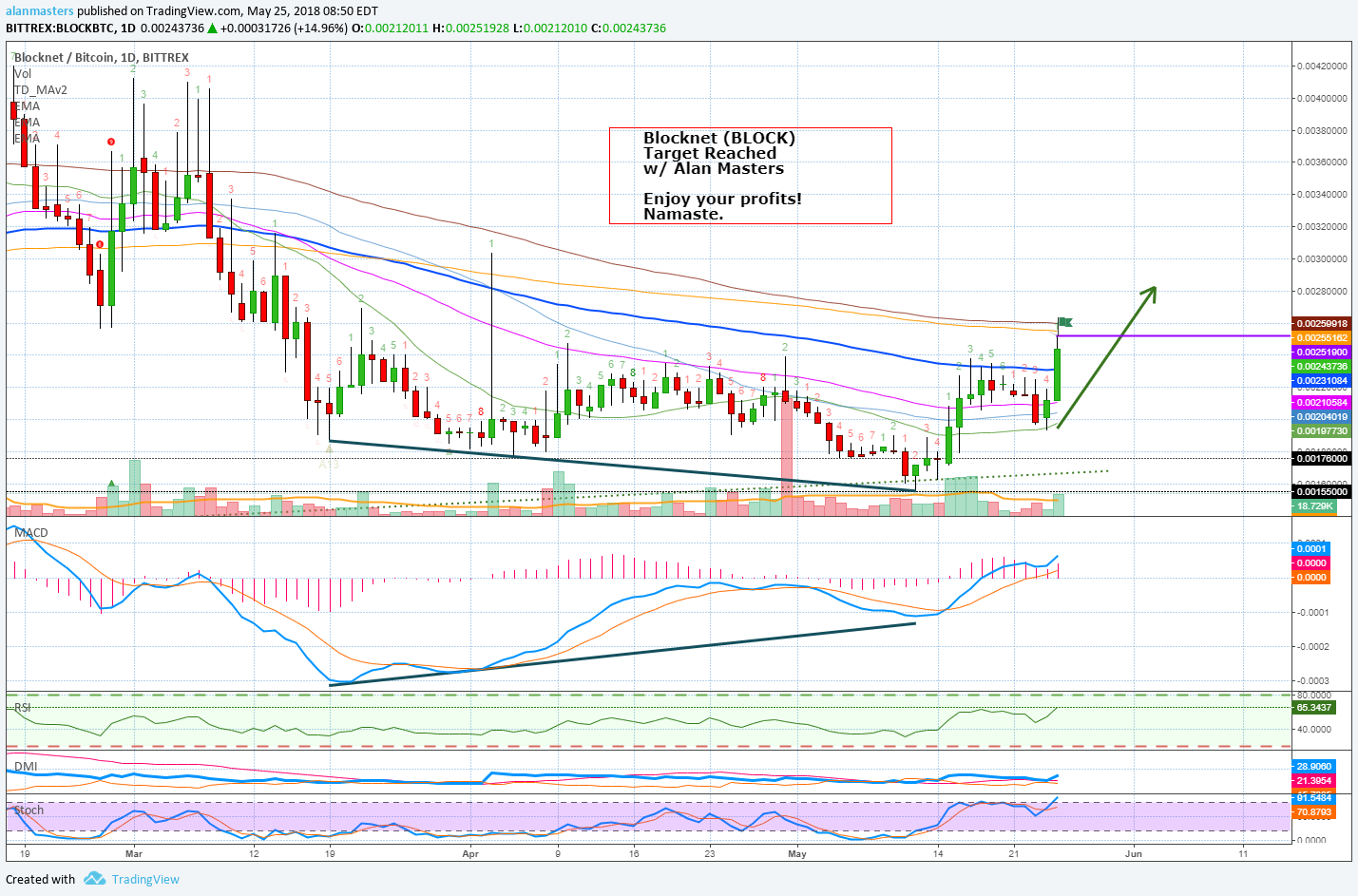Click the Mar label on the time axis

click(x=133, y=853)
